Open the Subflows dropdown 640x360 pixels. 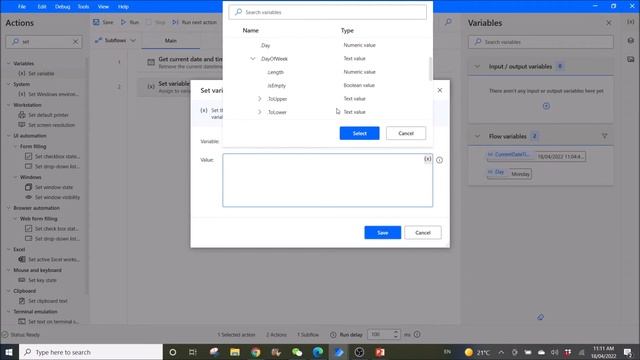pos(115,40)
